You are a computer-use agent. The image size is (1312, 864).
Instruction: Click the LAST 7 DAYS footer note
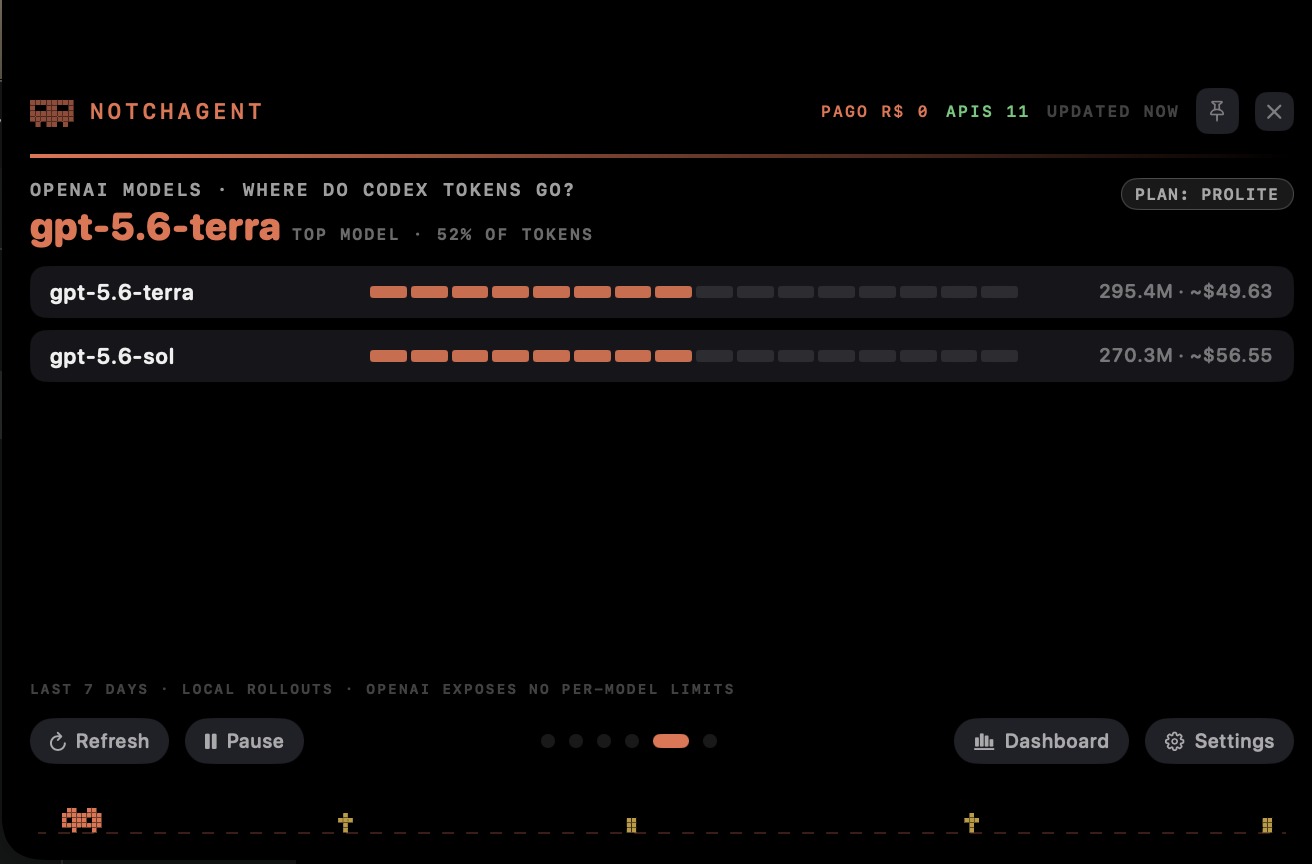382,689
